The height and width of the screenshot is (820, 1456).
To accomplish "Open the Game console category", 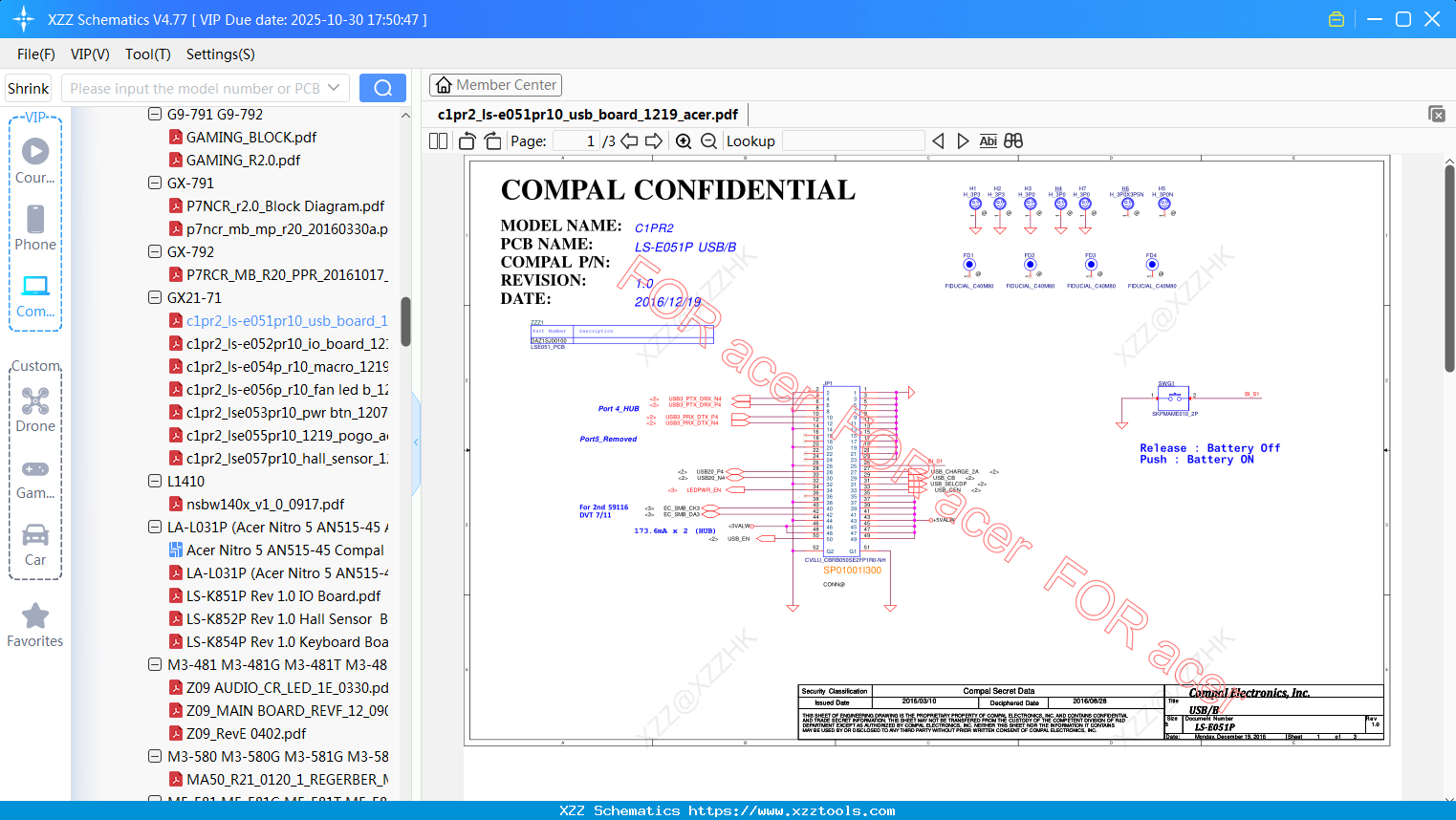I will click(x=35, y=478).
